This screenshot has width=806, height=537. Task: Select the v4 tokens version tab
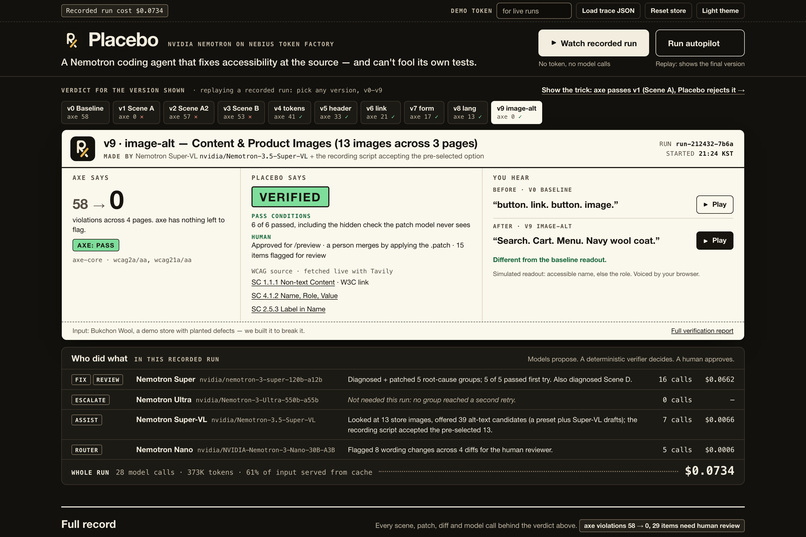(x=289, y=113)
